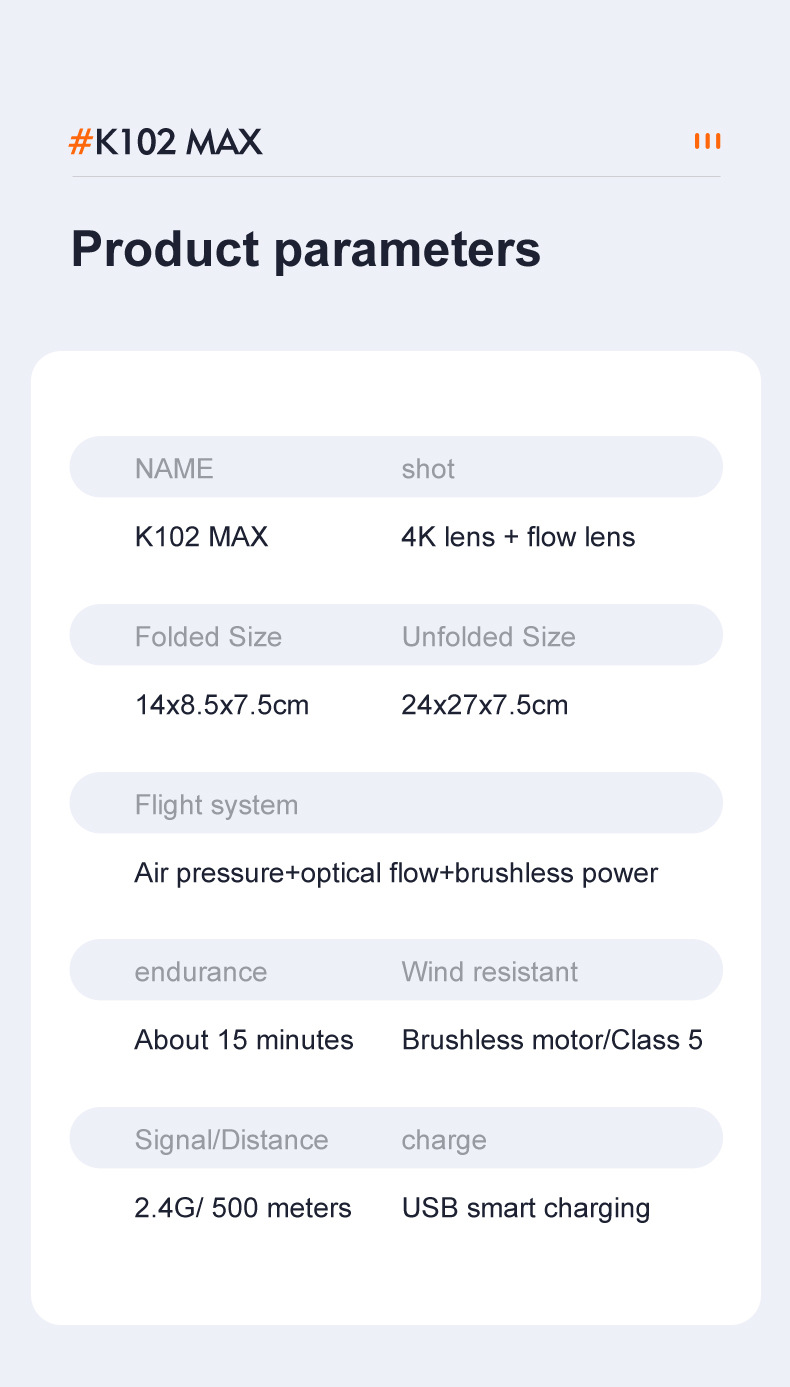
Task: Click the Unfolded Size label
Action: pos(488,636)
